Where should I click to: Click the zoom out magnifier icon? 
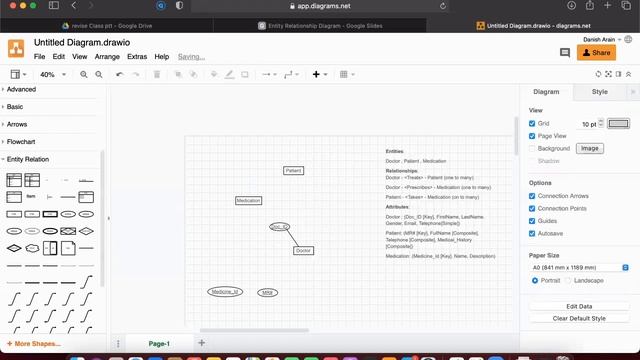click(99, 74)
